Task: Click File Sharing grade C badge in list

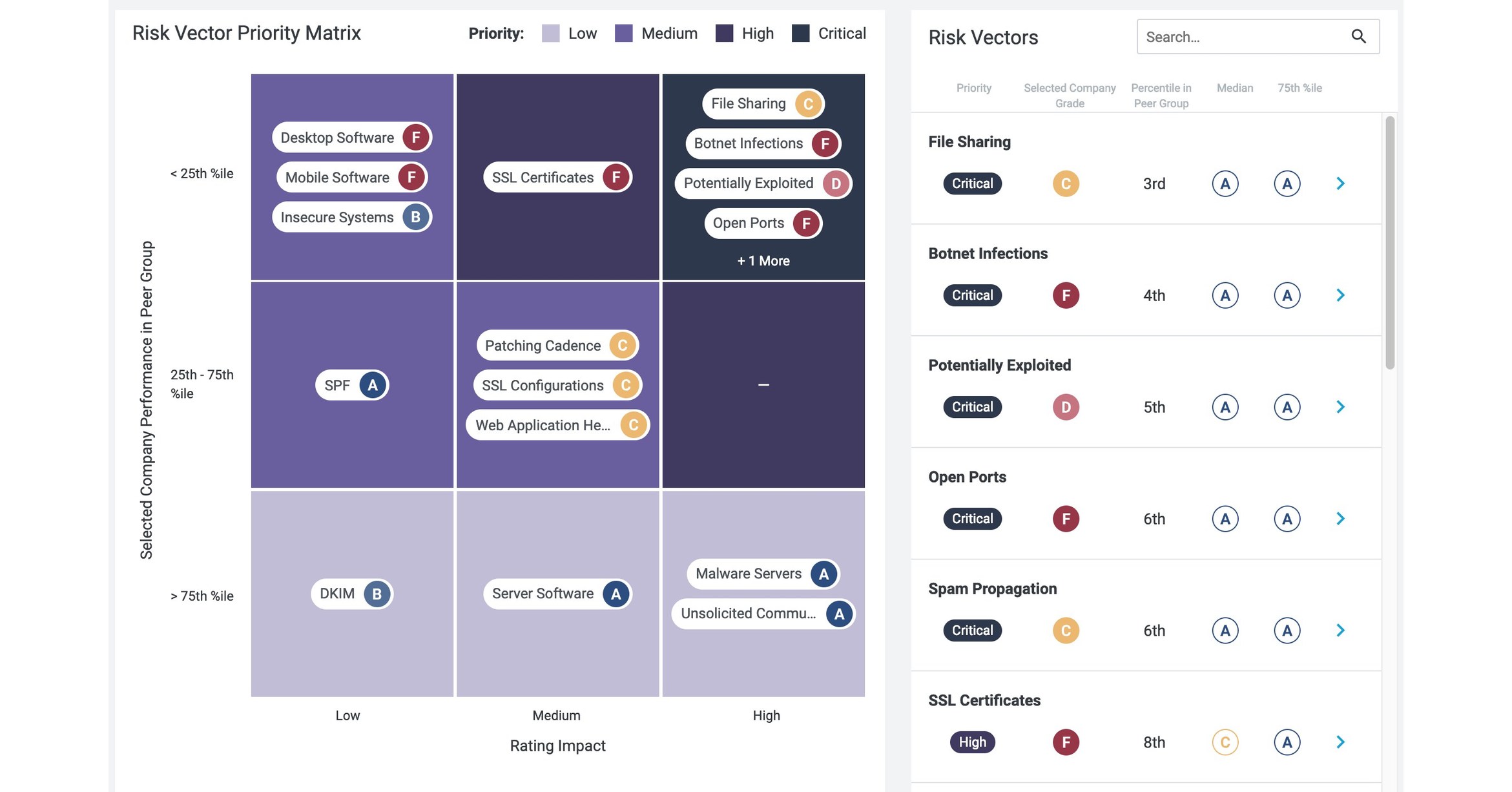Action: (x=1066, y=183)
